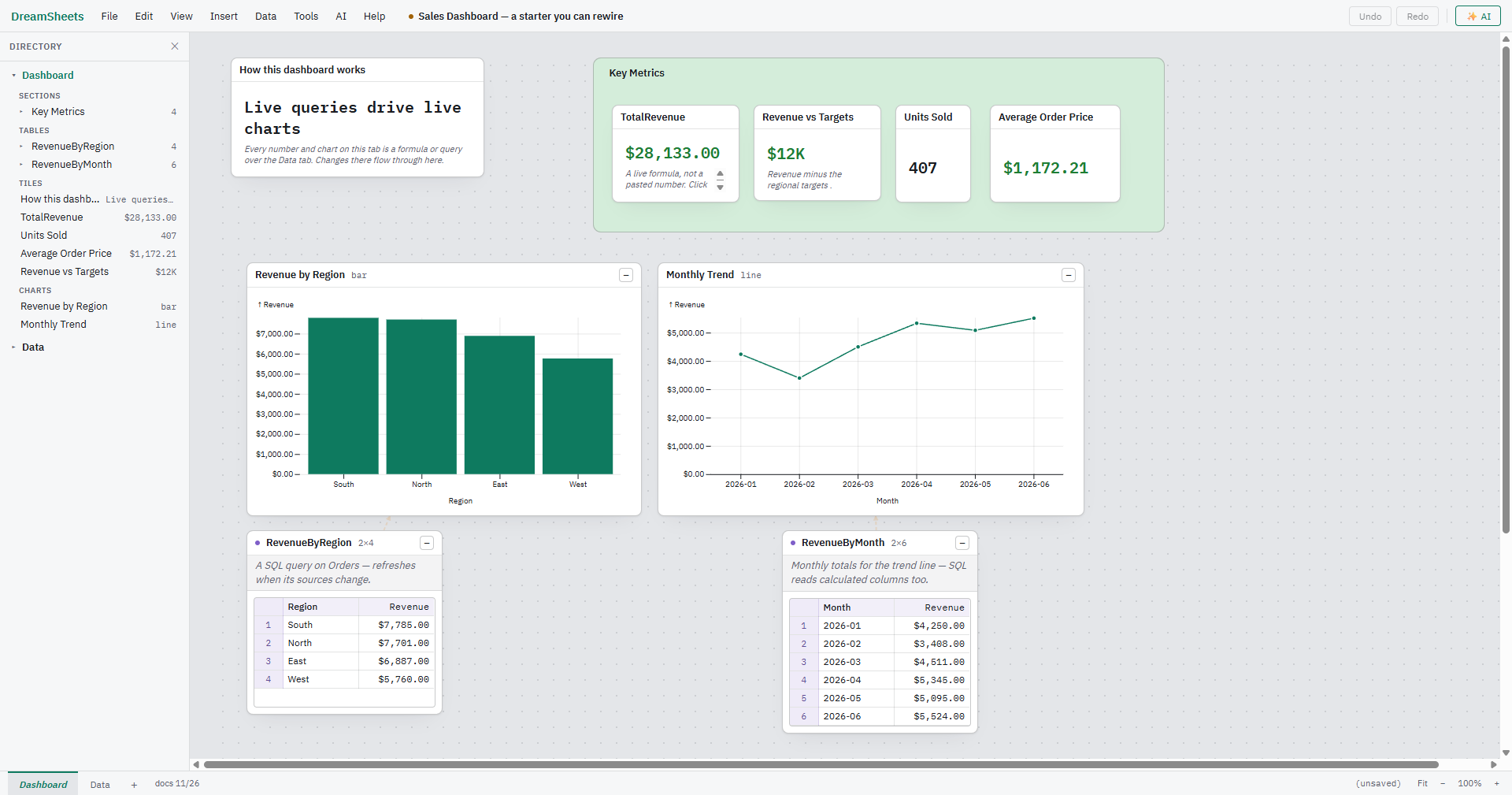Zoom out with the minus control

tap(1443, 784)
